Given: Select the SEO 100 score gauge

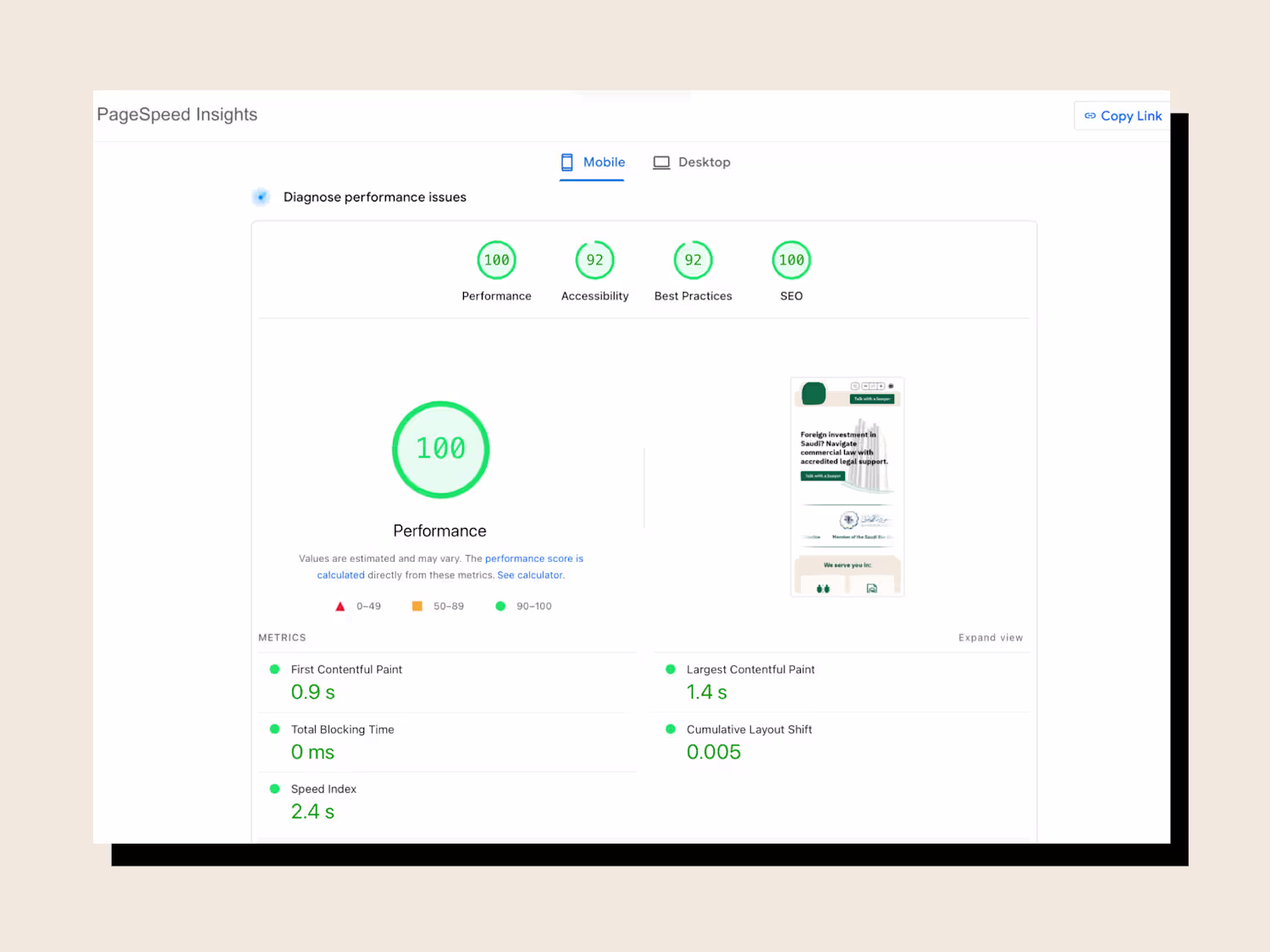Looking at the screenshot, I should (792, 260).
